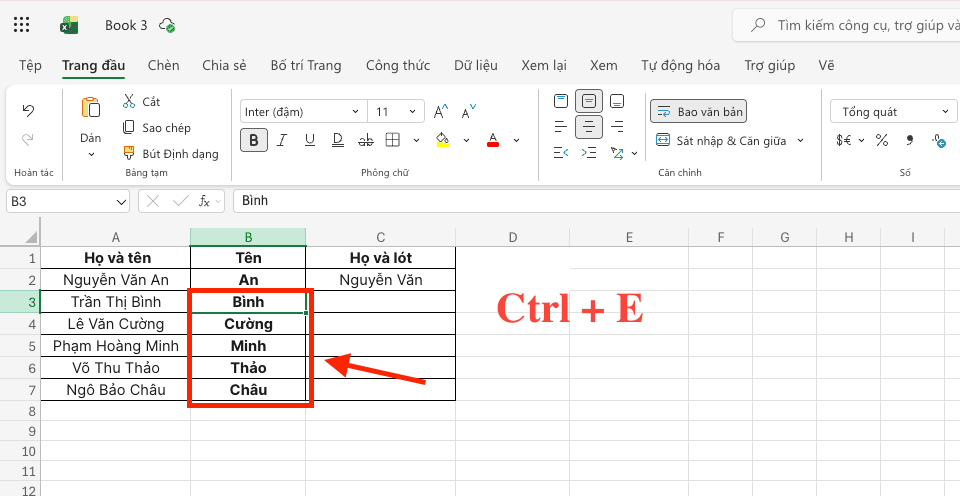960x496 pixels.
Task: Click the Select All corner triangle
Action: (31, 237)
